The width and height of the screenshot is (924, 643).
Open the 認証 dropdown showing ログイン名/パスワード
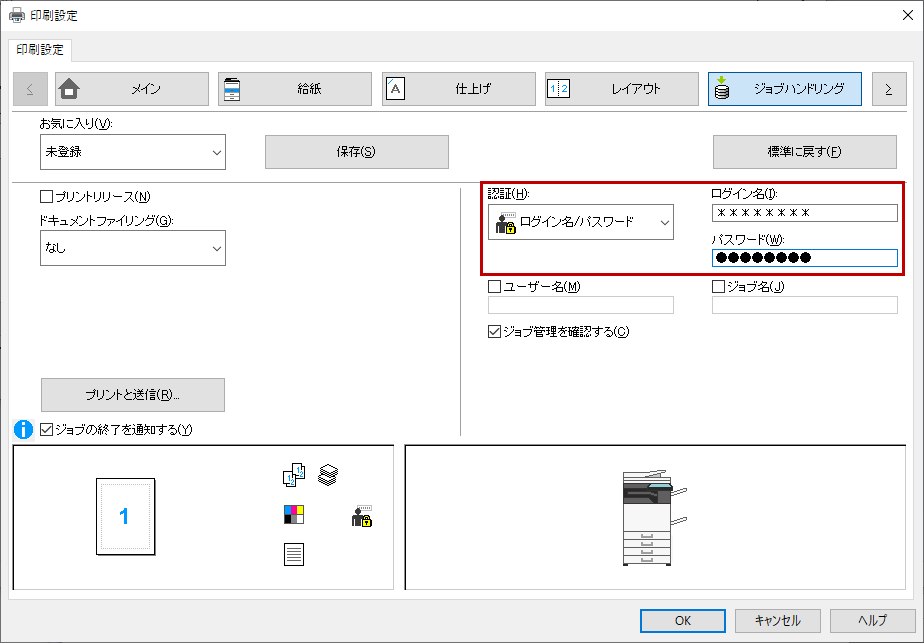(581, 222)
